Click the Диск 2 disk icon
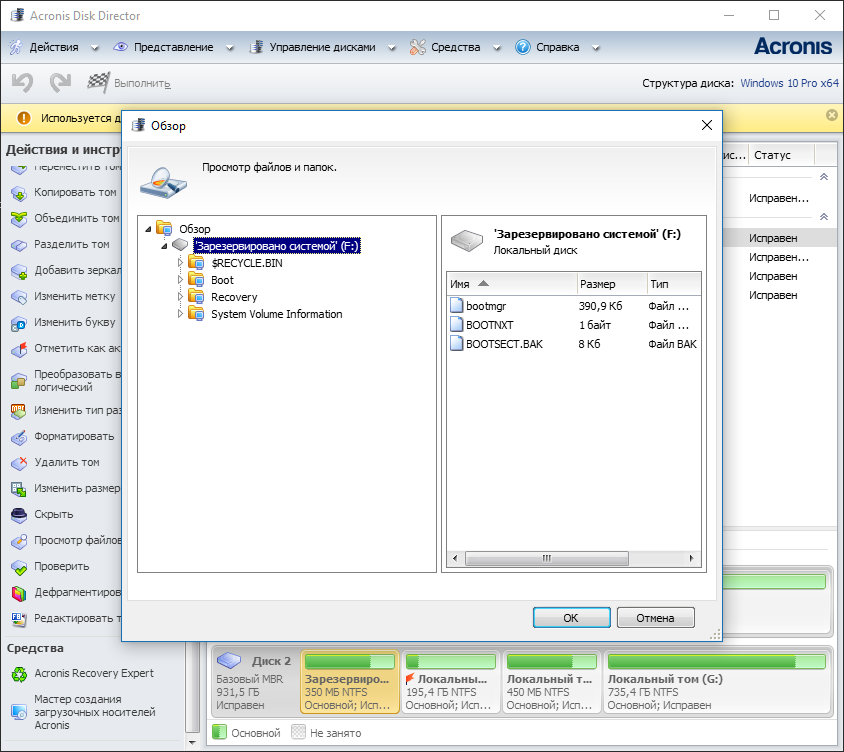844x752 pixels. pos(229,660)
